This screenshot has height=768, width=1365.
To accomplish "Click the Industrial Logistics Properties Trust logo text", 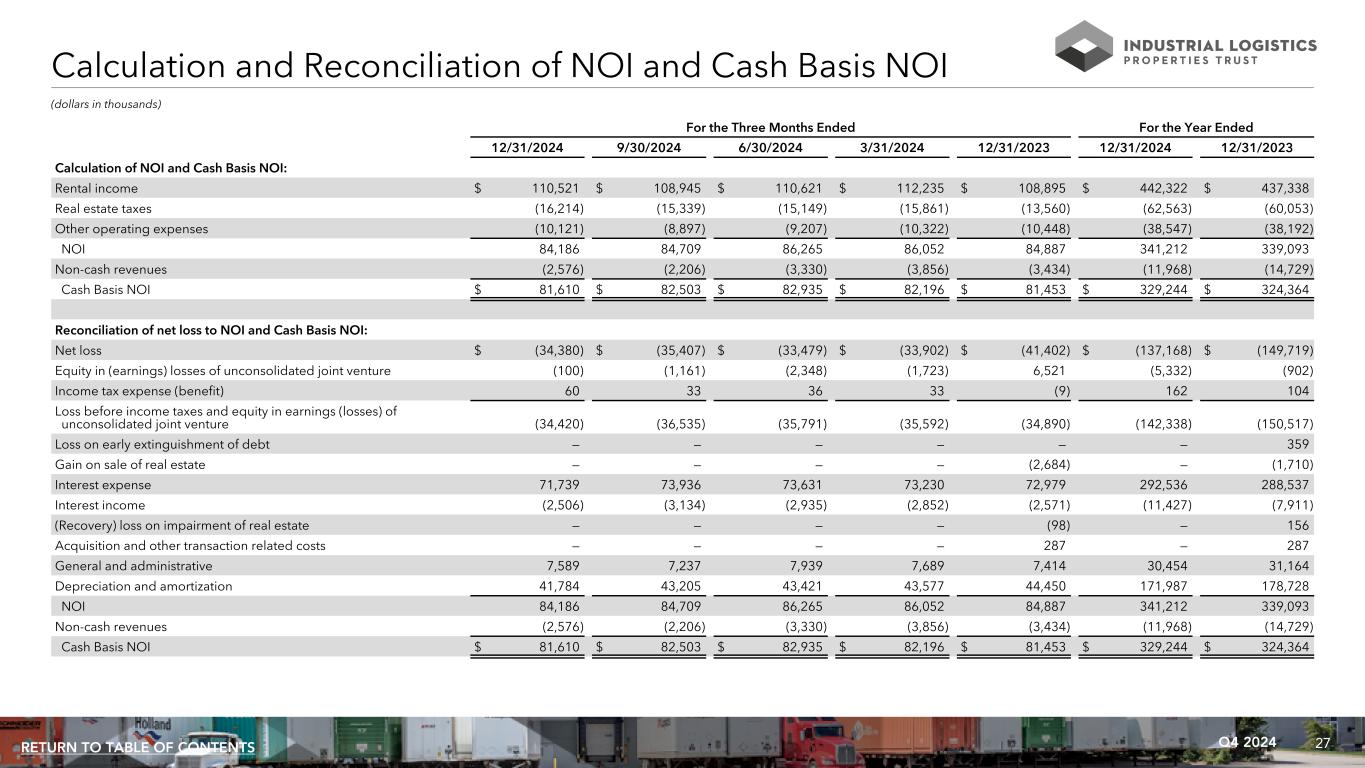I will (1221, 51).
